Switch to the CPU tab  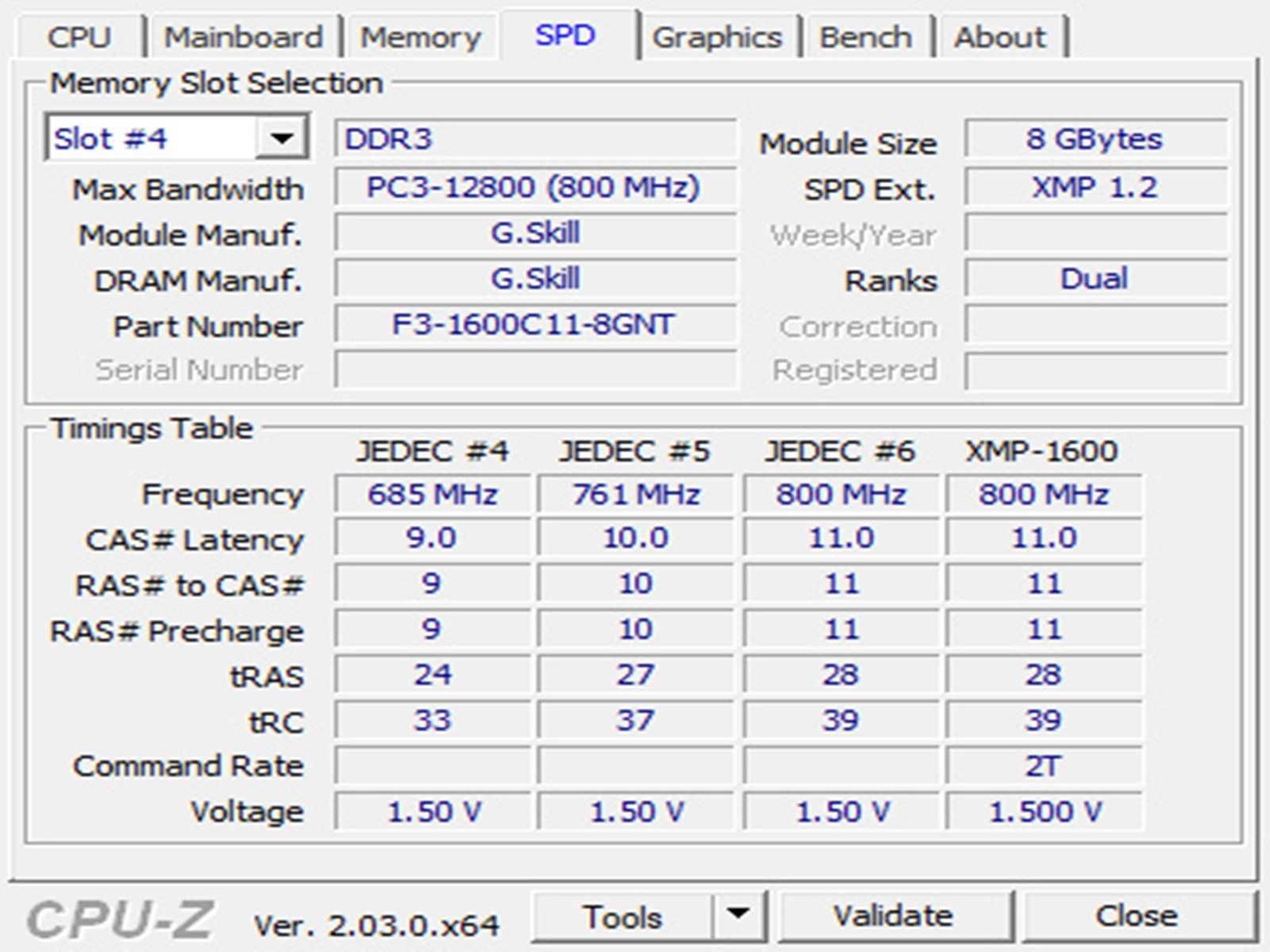[x=79, y=36]
